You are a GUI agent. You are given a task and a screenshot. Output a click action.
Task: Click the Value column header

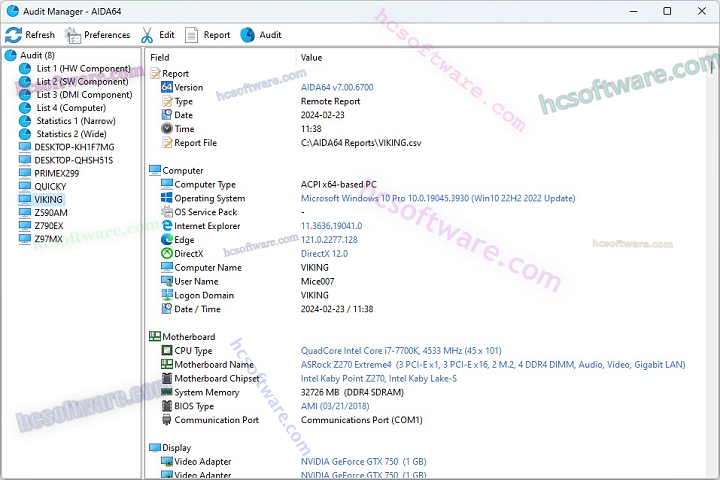tap(311, 57)
